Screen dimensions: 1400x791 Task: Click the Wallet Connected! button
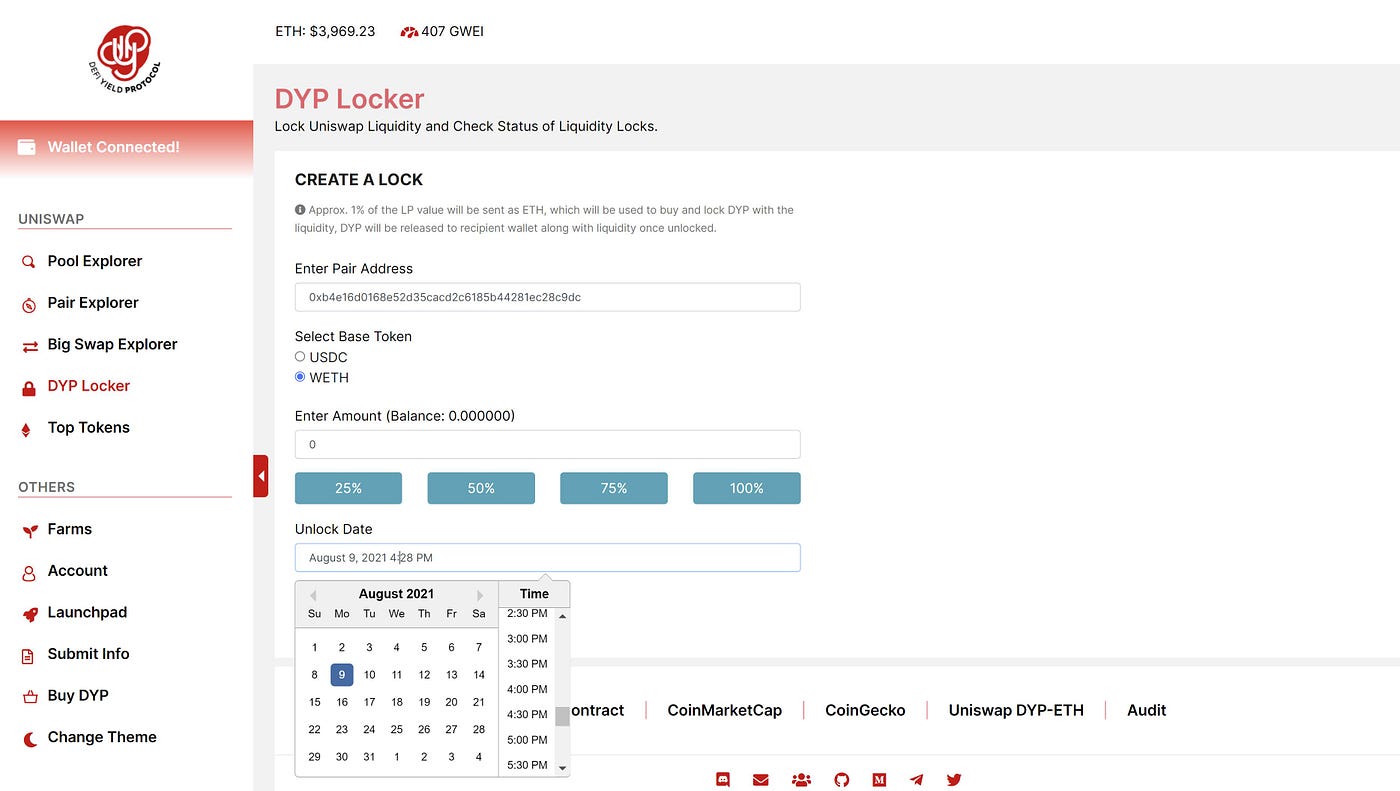pos(126,147)
